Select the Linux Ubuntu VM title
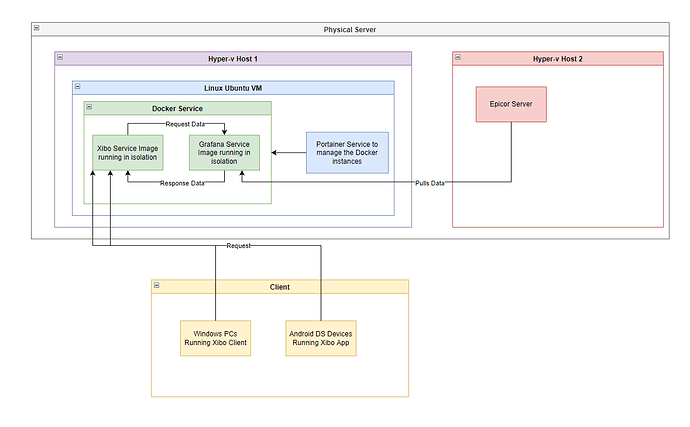Image resolution: width=690 pixels, height=427 pixels. [x=233, y=88]
